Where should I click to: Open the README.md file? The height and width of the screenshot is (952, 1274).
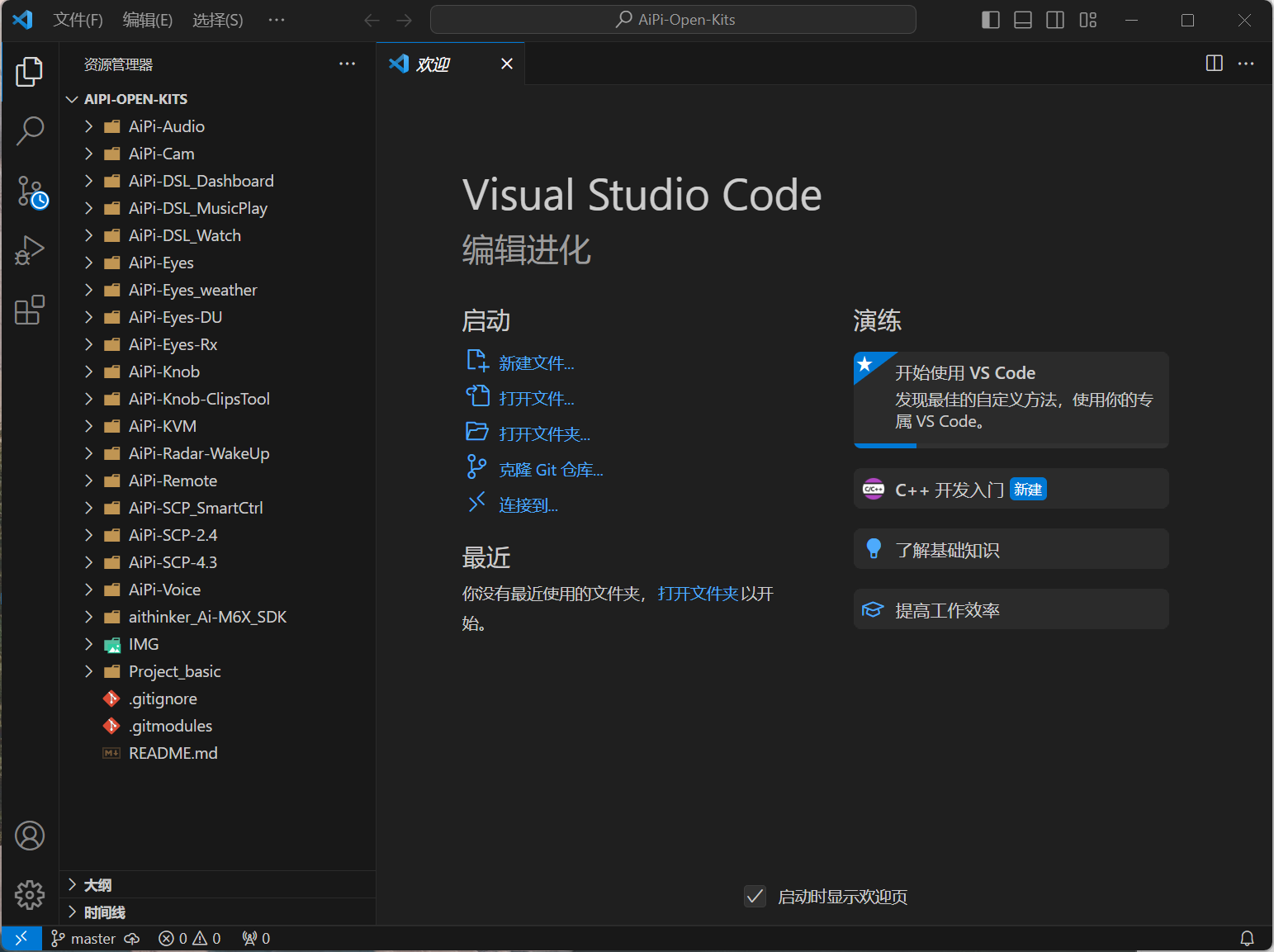tap(218, 753)
